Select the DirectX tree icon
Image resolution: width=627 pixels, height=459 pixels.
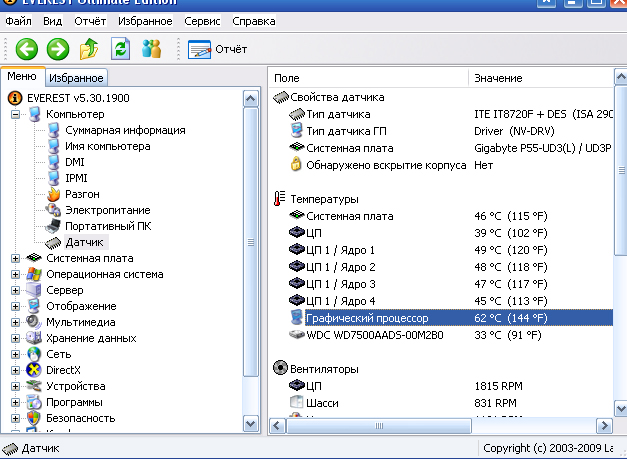(35, 370)
